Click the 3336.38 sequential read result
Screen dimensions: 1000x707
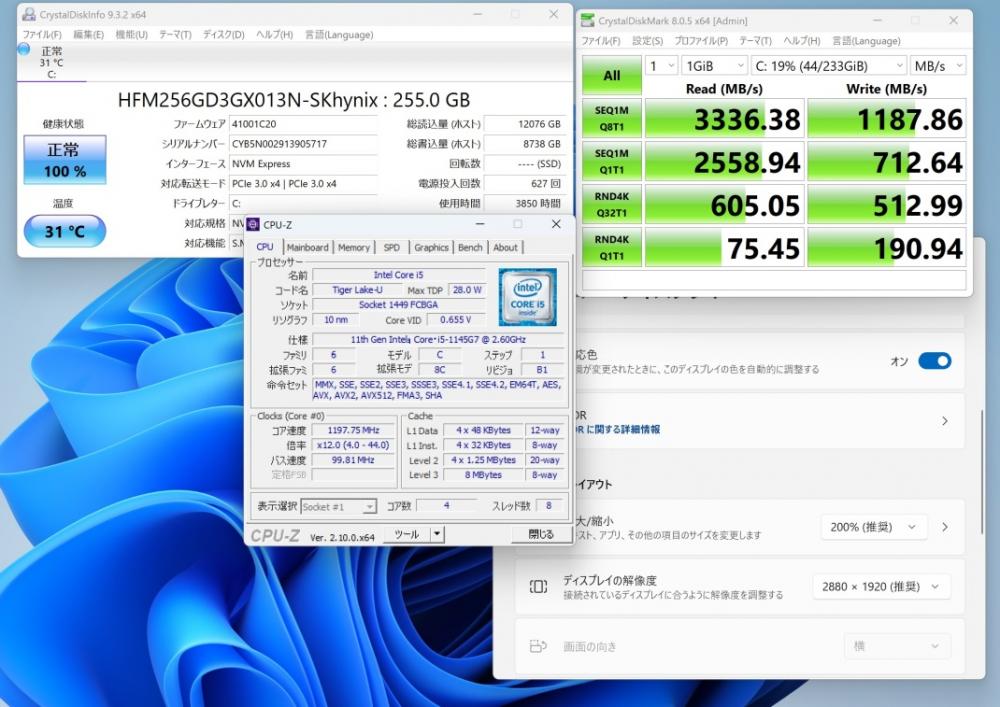click(x=724, y=119)
